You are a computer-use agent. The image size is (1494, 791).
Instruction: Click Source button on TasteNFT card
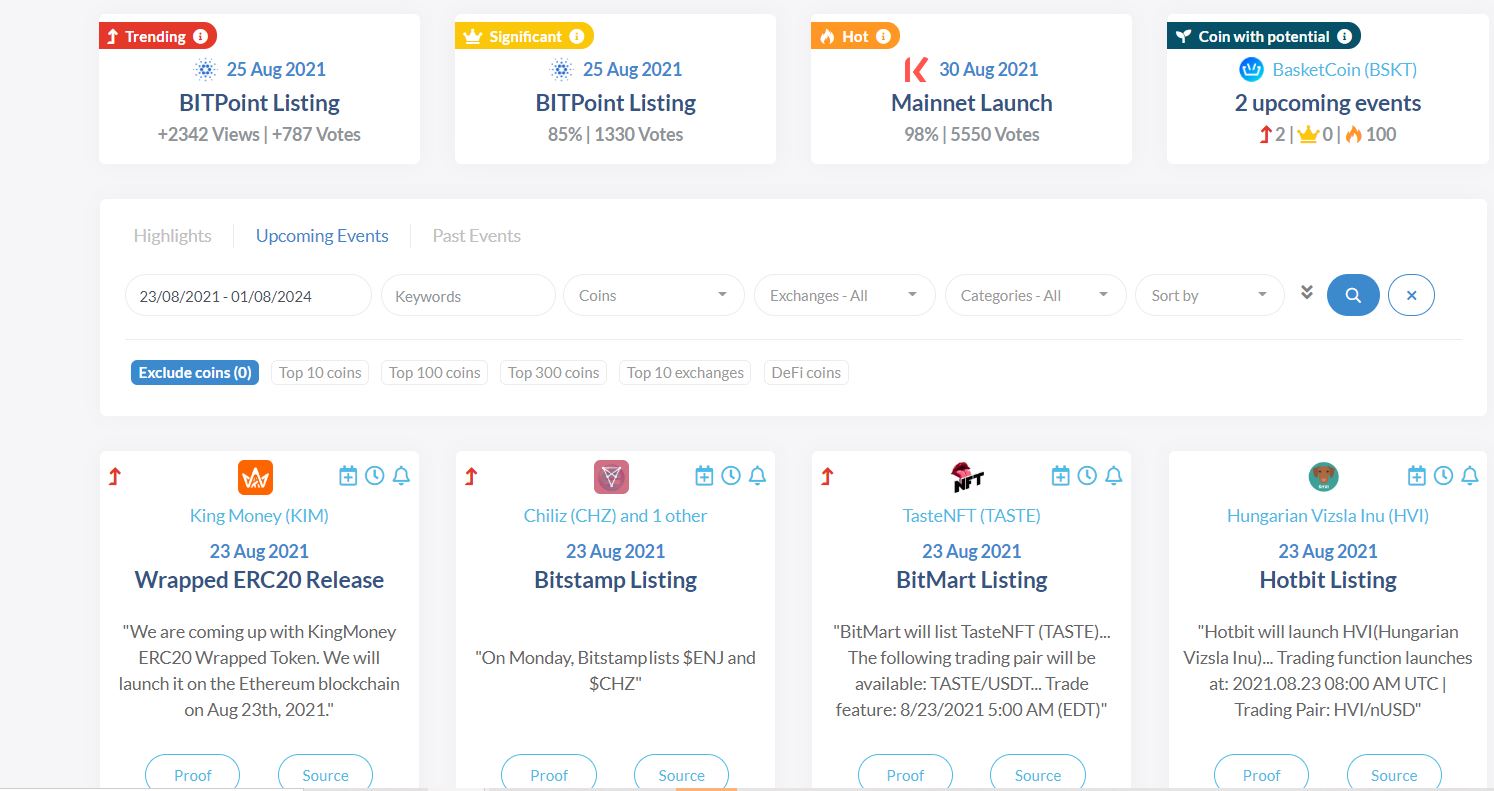[1038, 774]
